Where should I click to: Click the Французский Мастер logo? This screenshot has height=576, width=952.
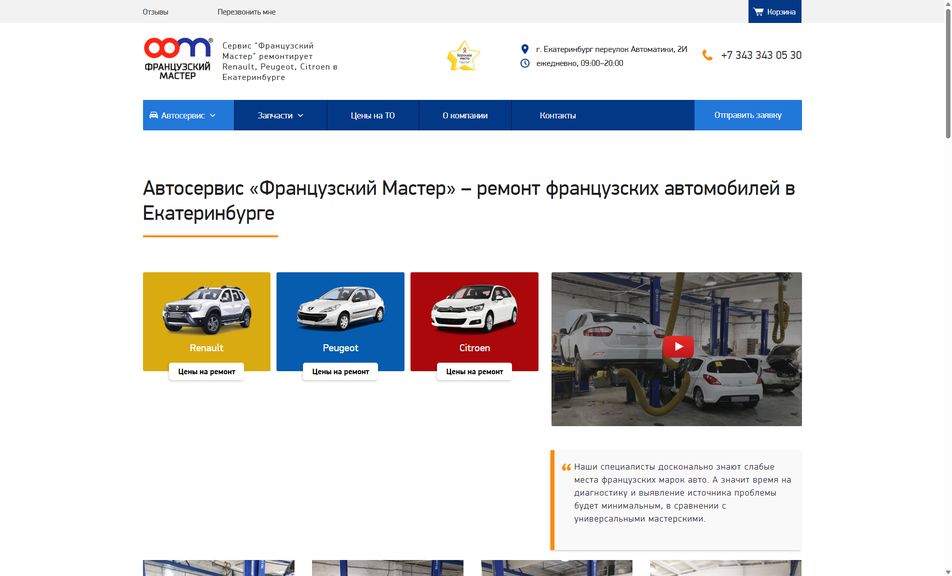178,59
